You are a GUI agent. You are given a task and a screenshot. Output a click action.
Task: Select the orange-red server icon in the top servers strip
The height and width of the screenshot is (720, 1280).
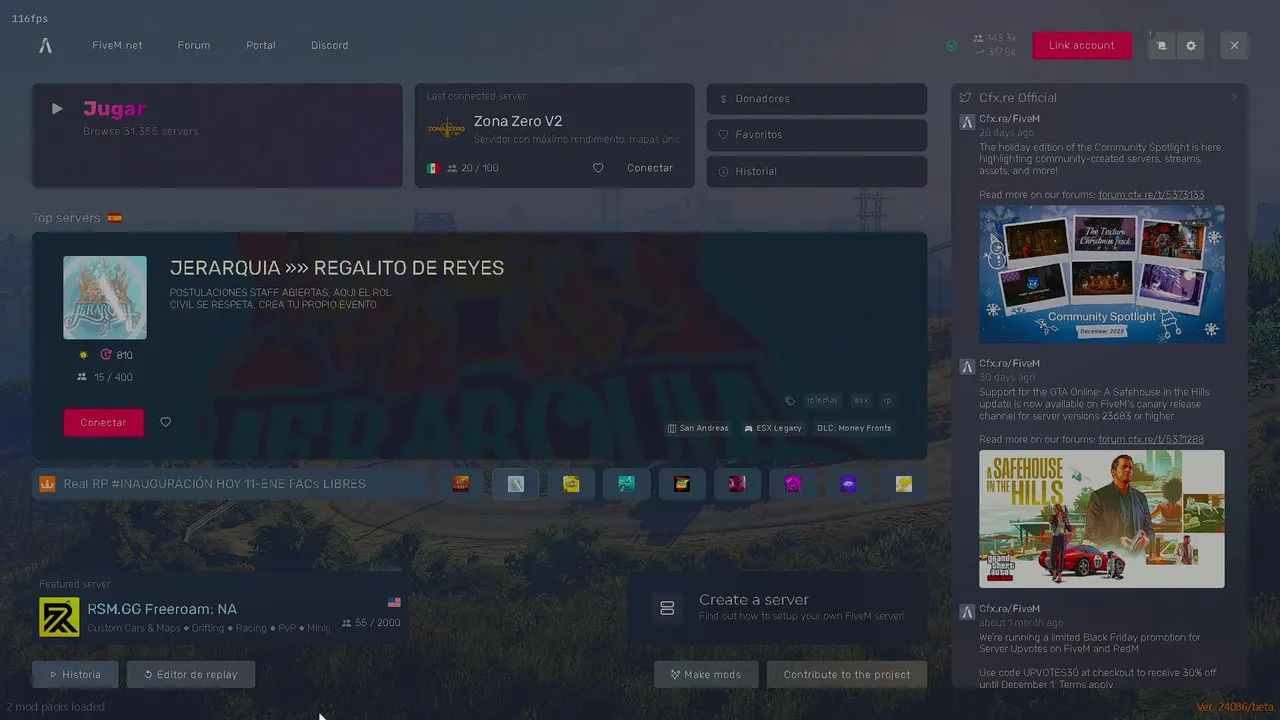(460, 484)
